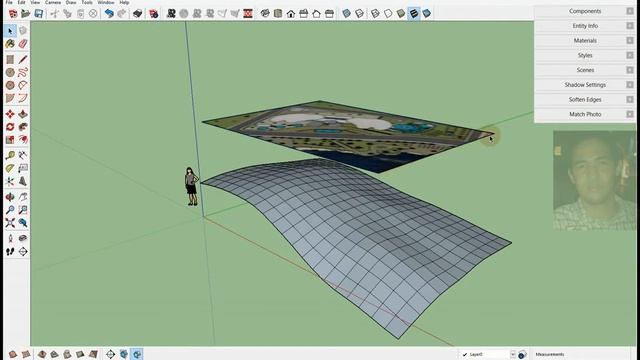
Task: Open the Tools menu
Action: [87, 2]
